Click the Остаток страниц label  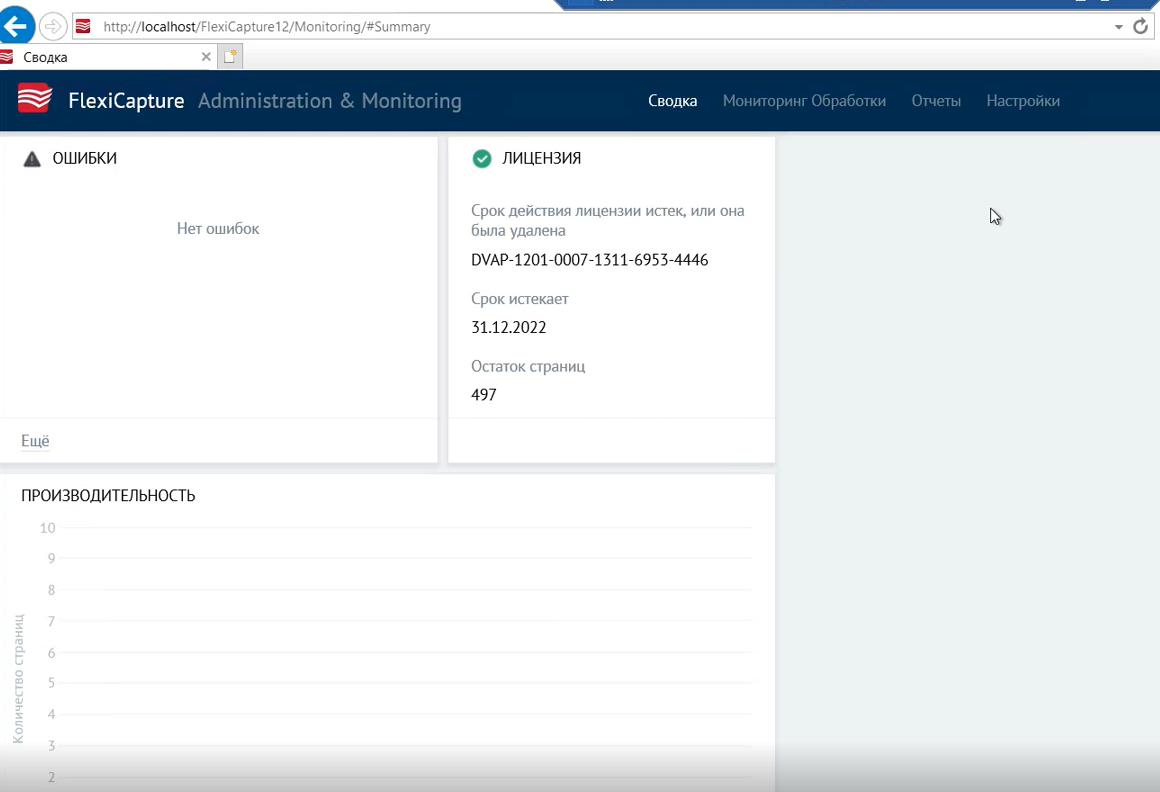tap(528, 366)
